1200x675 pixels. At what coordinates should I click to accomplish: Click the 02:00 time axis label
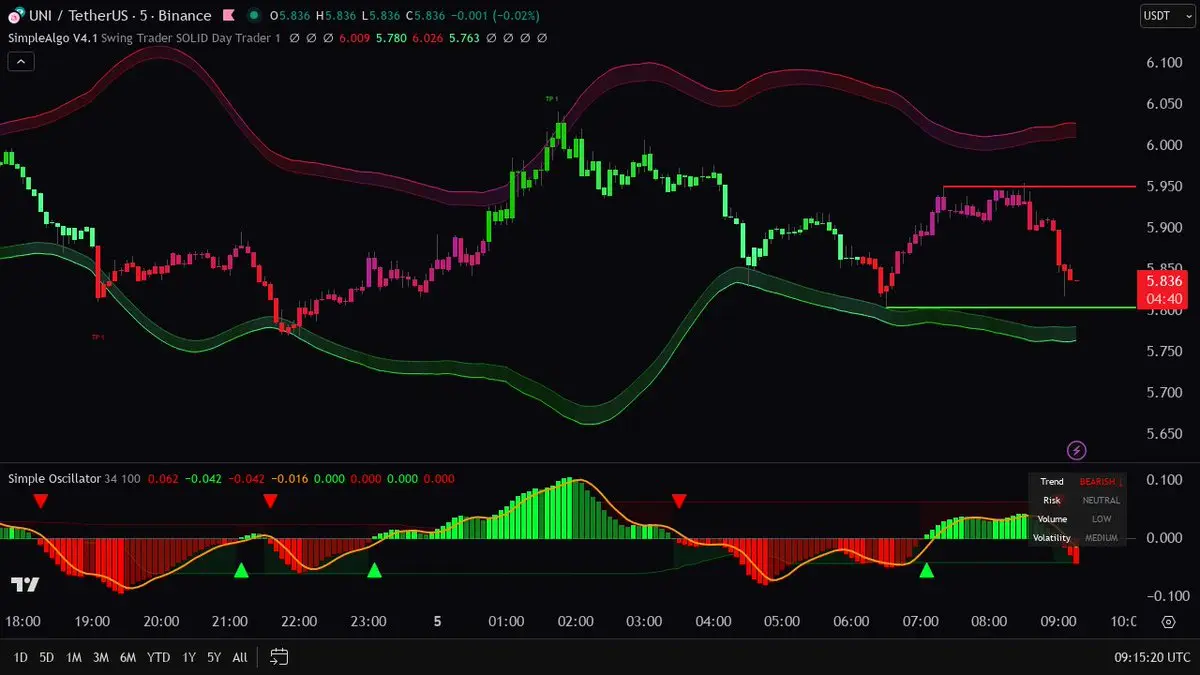click(x=575, y=621)
